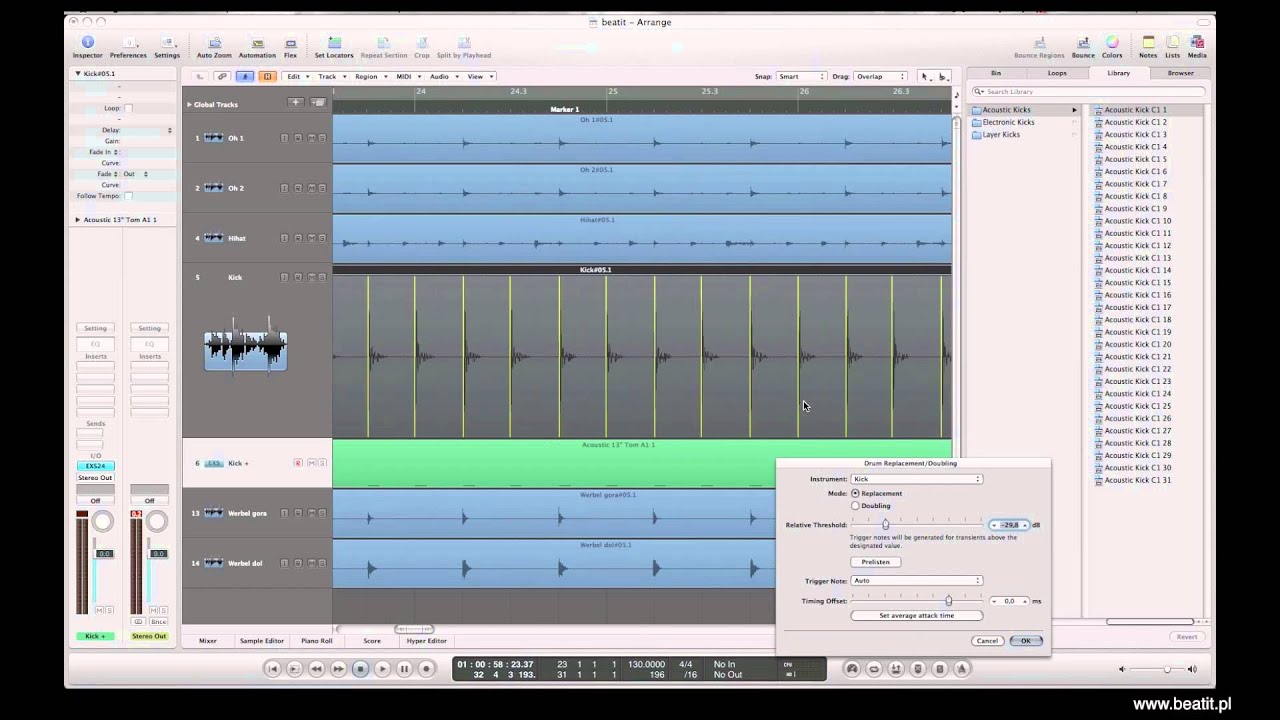
Task: Stop playback in the transport
Action: tap(360, 669)
